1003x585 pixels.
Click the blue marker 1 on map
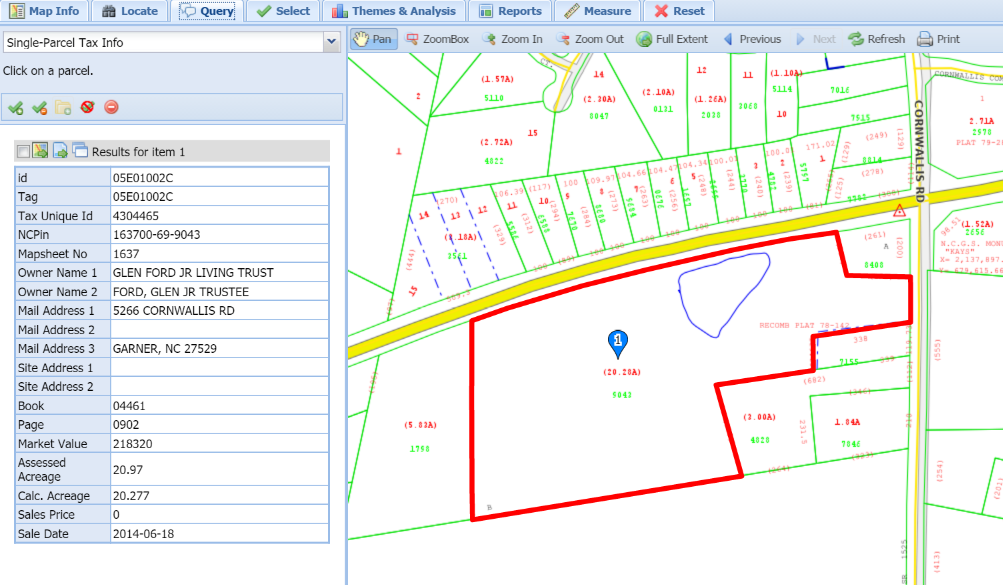(618, 343)
